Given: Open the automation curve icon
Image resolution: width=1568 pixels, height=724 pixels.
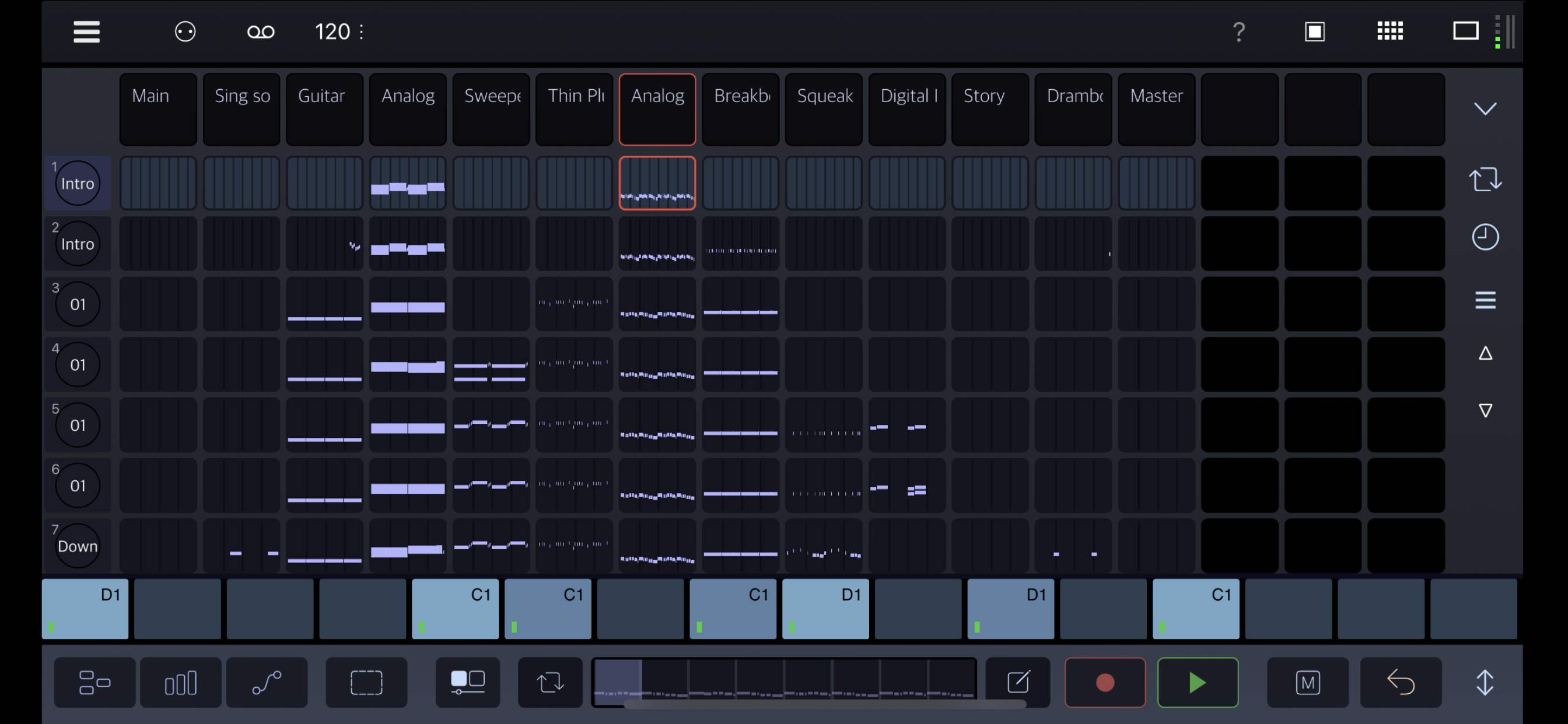Looking at the screenshot, I should pos(267,682).
